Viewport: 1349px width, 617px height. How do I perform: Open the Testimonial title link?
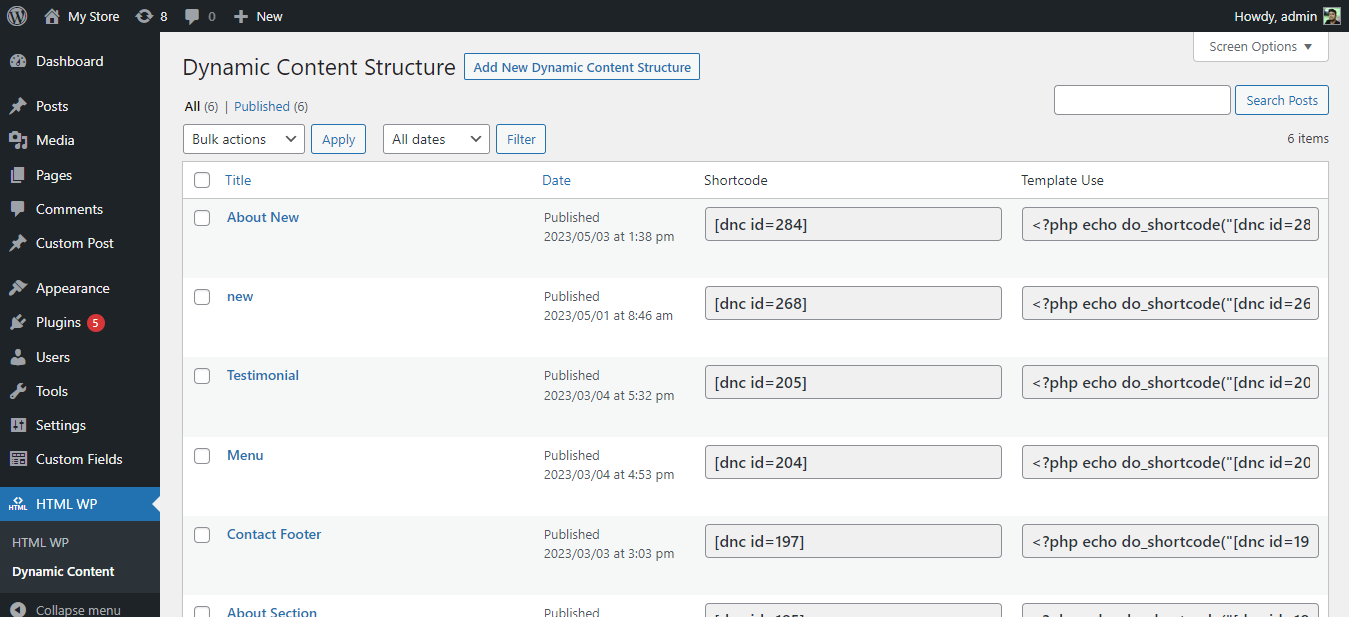coord(263,375)
